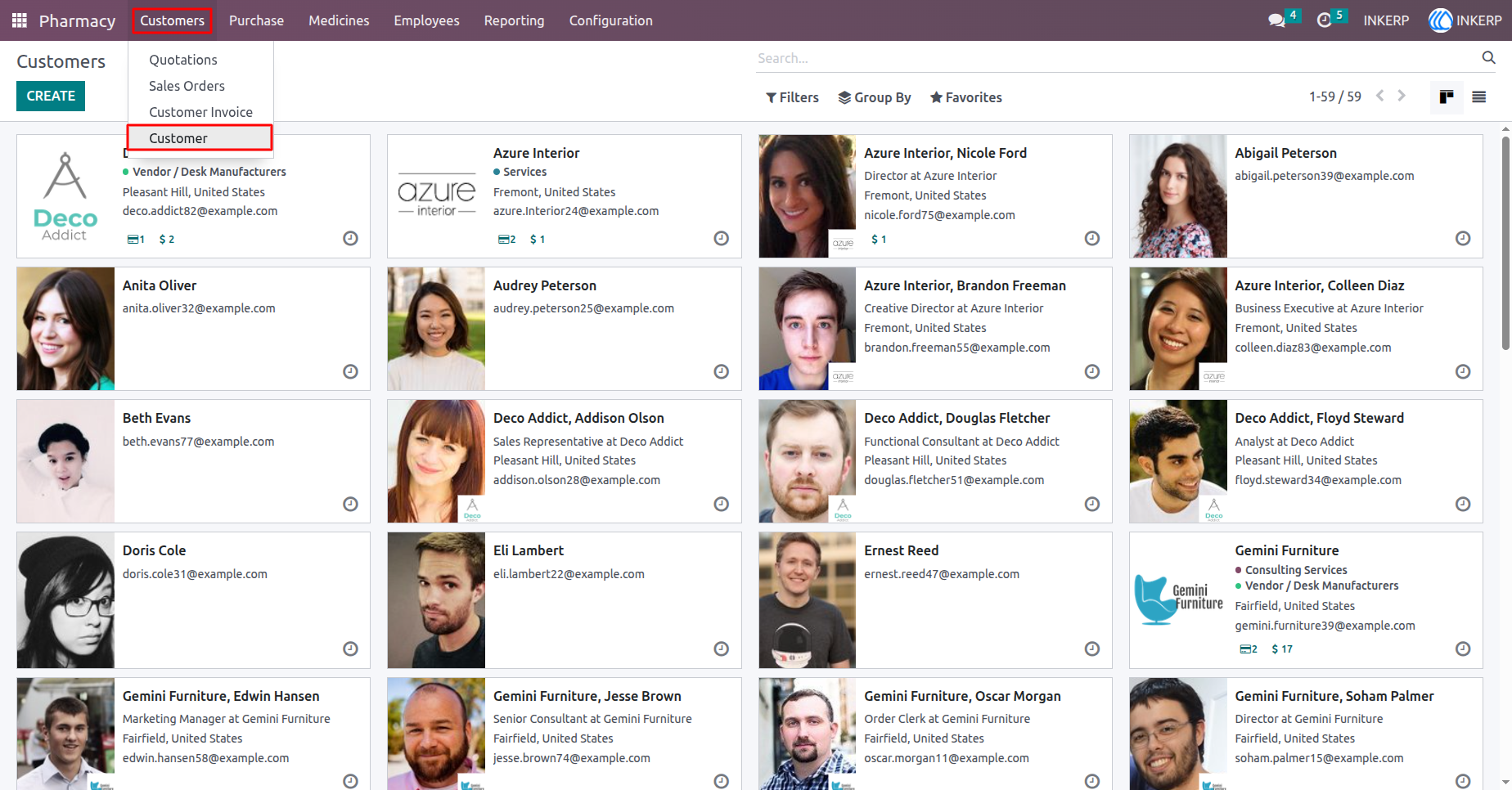
Task: Switch to List view
Action: tap(1478, 97)
